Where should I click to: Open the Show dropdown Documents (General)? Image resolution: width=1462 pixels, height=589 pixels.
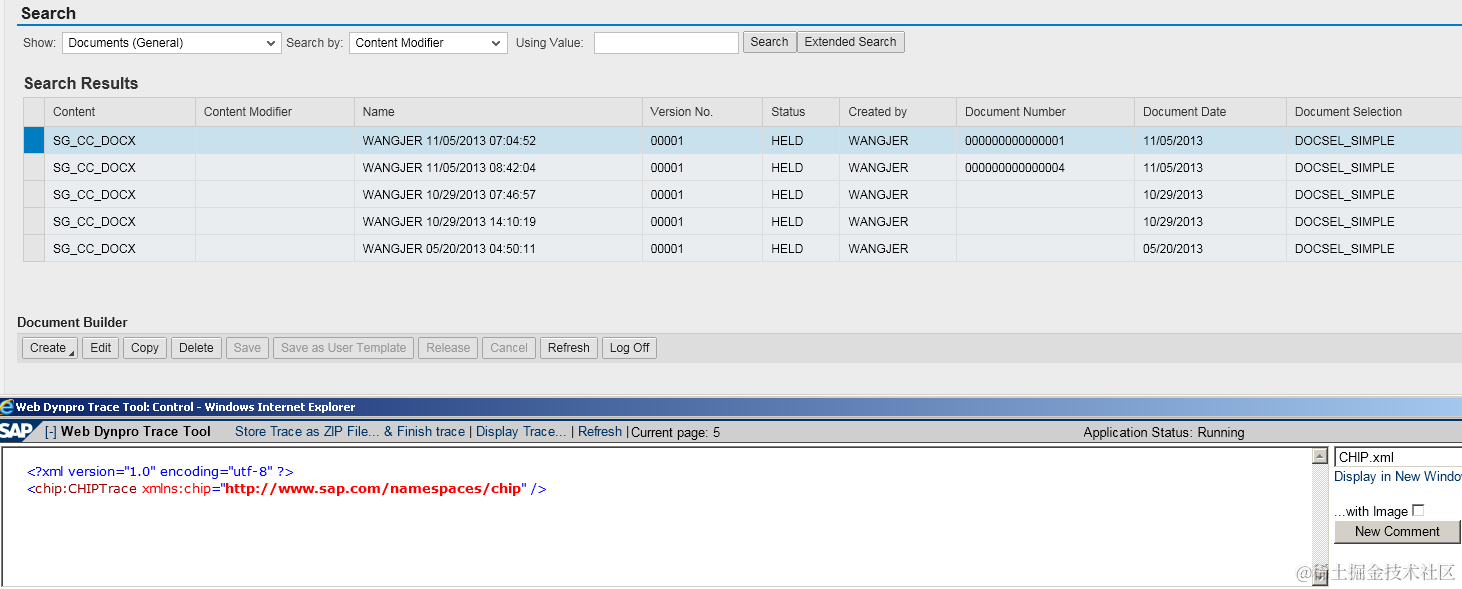tap(171, 43)
